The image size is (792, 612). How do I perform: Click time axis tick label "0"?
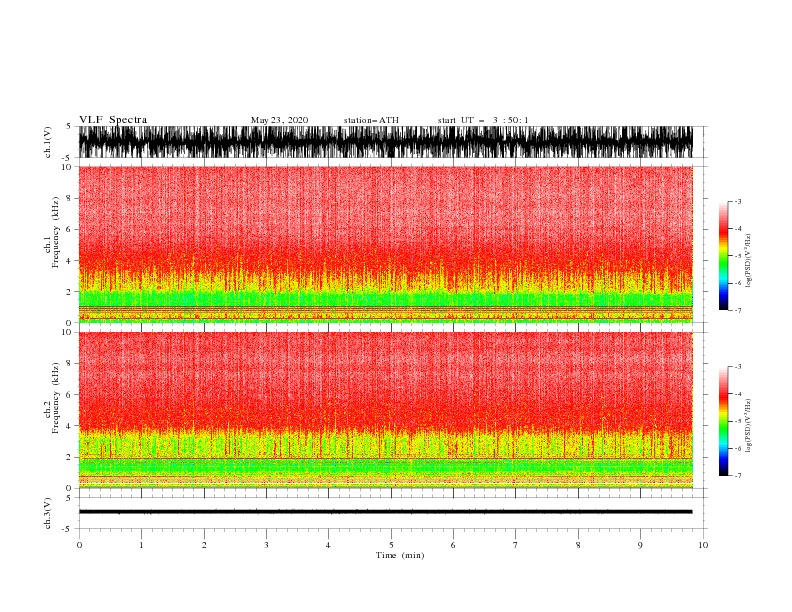click(79, 545)
